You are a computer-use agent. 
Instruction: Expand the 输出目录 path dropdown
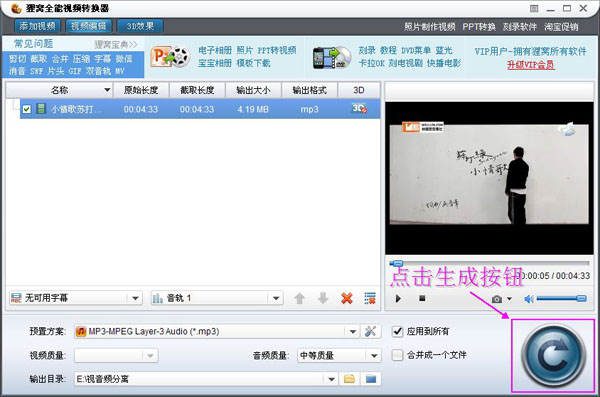click(x=331, y=379)
